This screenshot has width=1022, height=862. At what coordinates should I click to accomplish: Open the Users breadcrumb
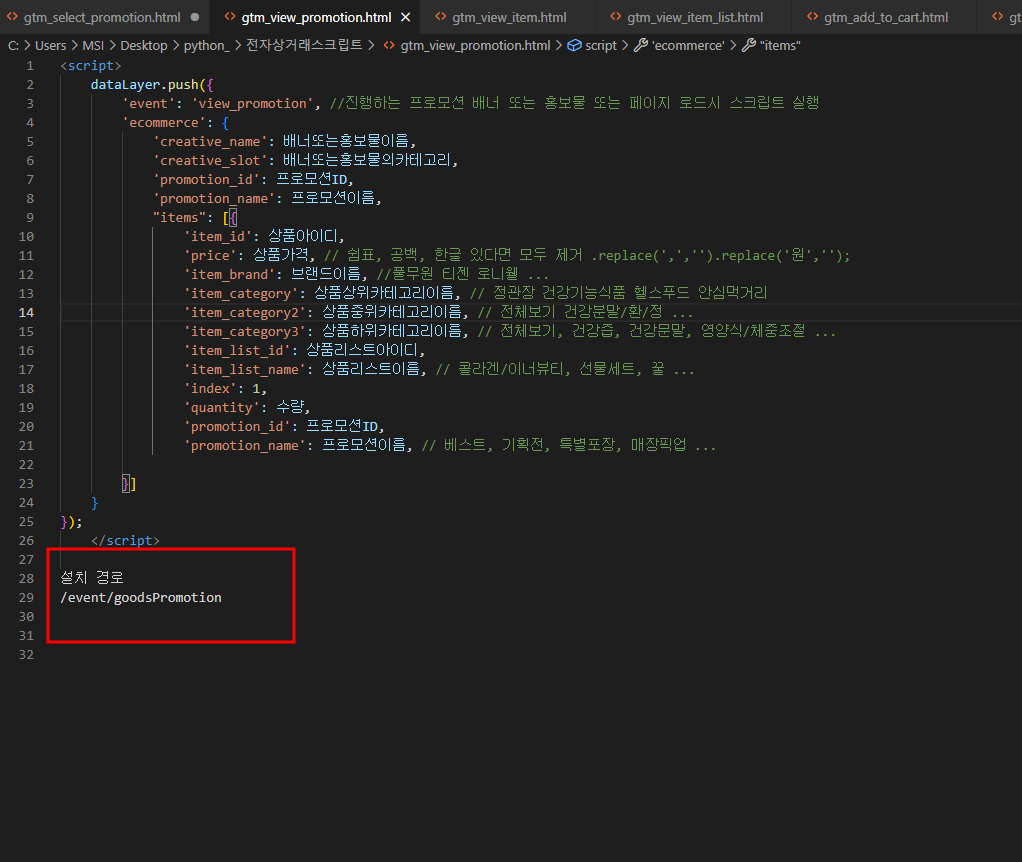point(51,46)
